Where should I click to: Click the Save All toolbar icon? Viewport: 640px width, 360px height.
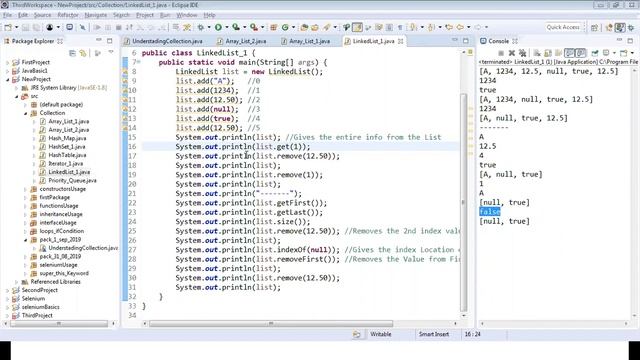36,27
